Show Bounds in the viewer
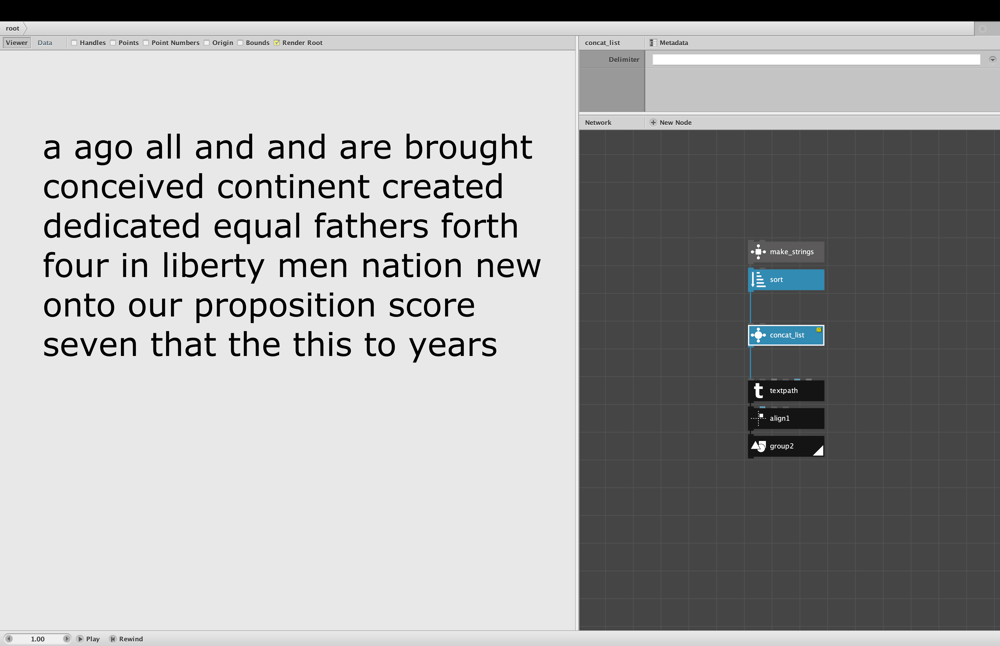The height and width of the screenshot is (646, 1000). (x=240, y=43)
